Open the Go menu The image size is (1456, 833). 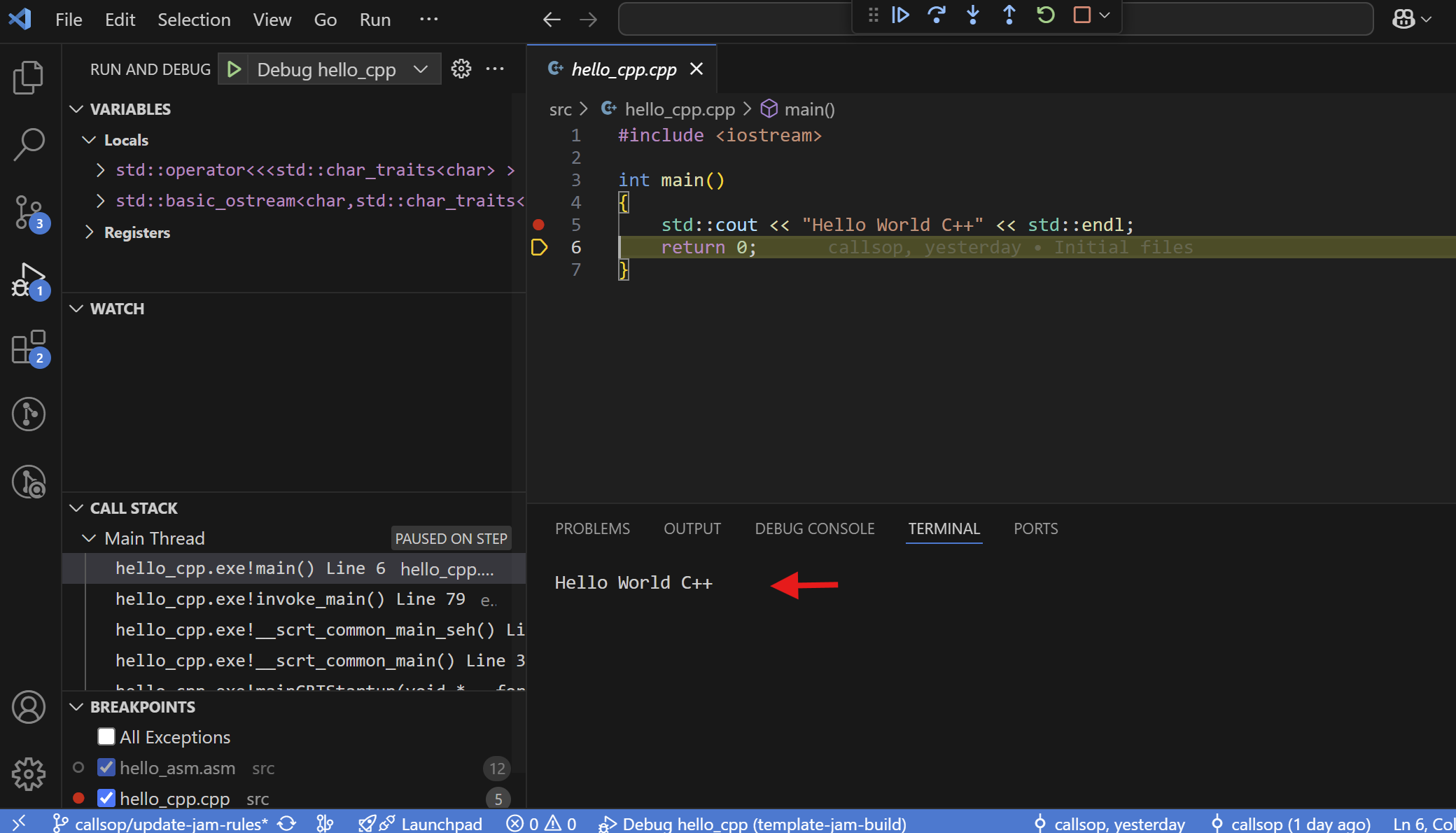pyautogui.click(x=325, y=20)
